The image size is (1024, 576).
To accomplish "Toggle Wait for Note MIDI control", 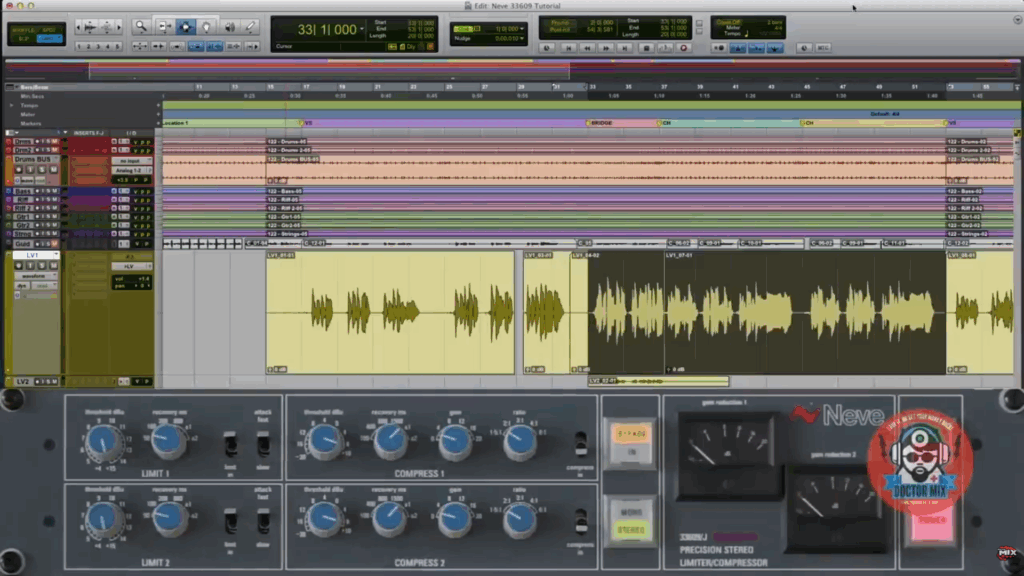I will [719, 48].
